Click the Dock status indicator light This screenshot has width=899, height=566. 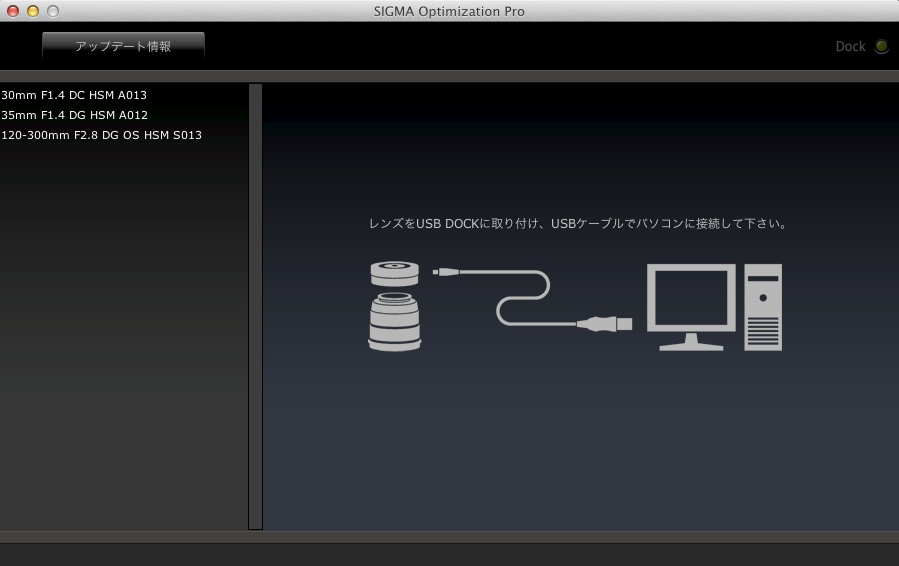(881, 46)
